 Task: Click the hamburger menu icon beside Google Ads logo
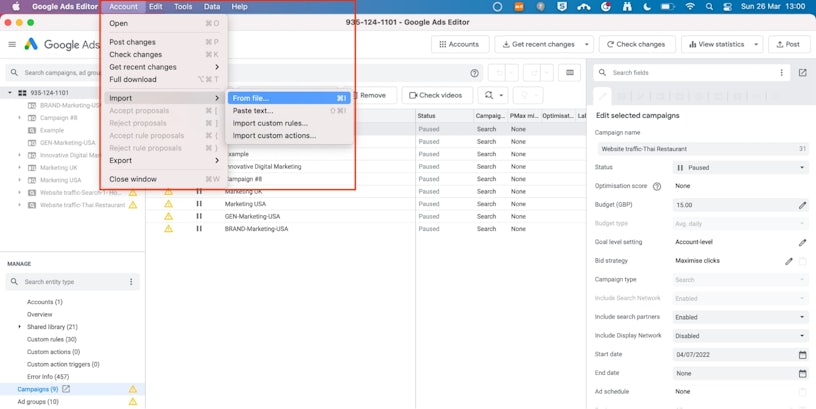(12, 44)
